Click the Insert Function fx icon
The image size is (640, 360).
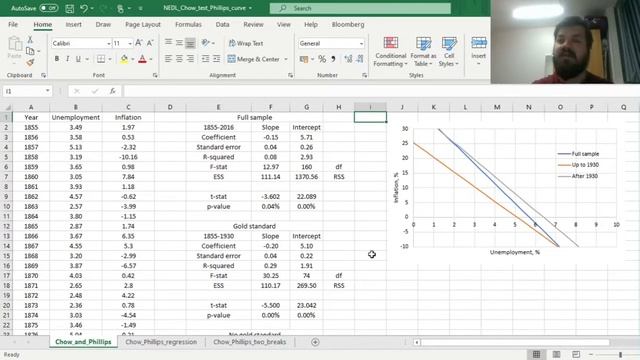113,91
